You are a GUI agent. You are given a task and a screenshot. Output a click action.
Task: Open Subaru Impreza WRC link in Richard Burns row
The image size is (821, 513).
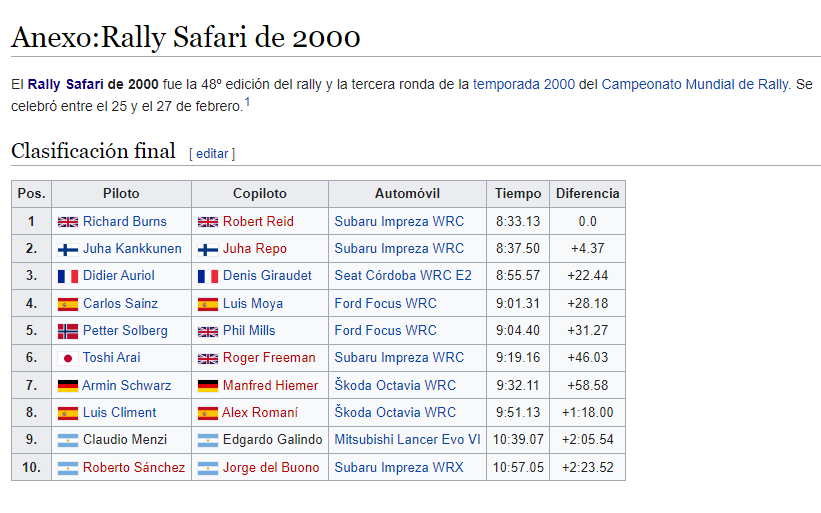click(x=399, y=221)
